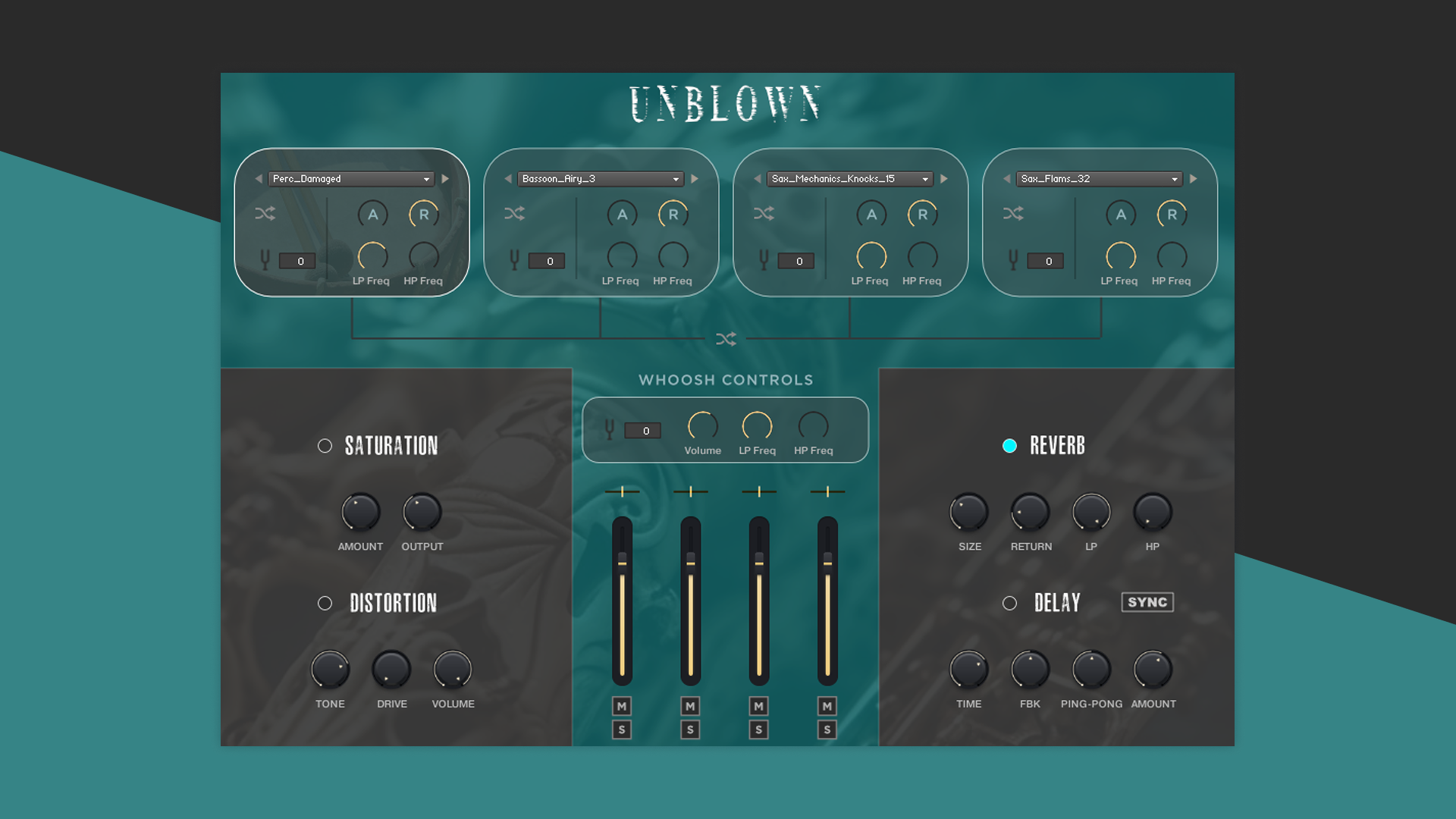
Task: Enable the Delay effect toggle
Action: [1009, 604]
